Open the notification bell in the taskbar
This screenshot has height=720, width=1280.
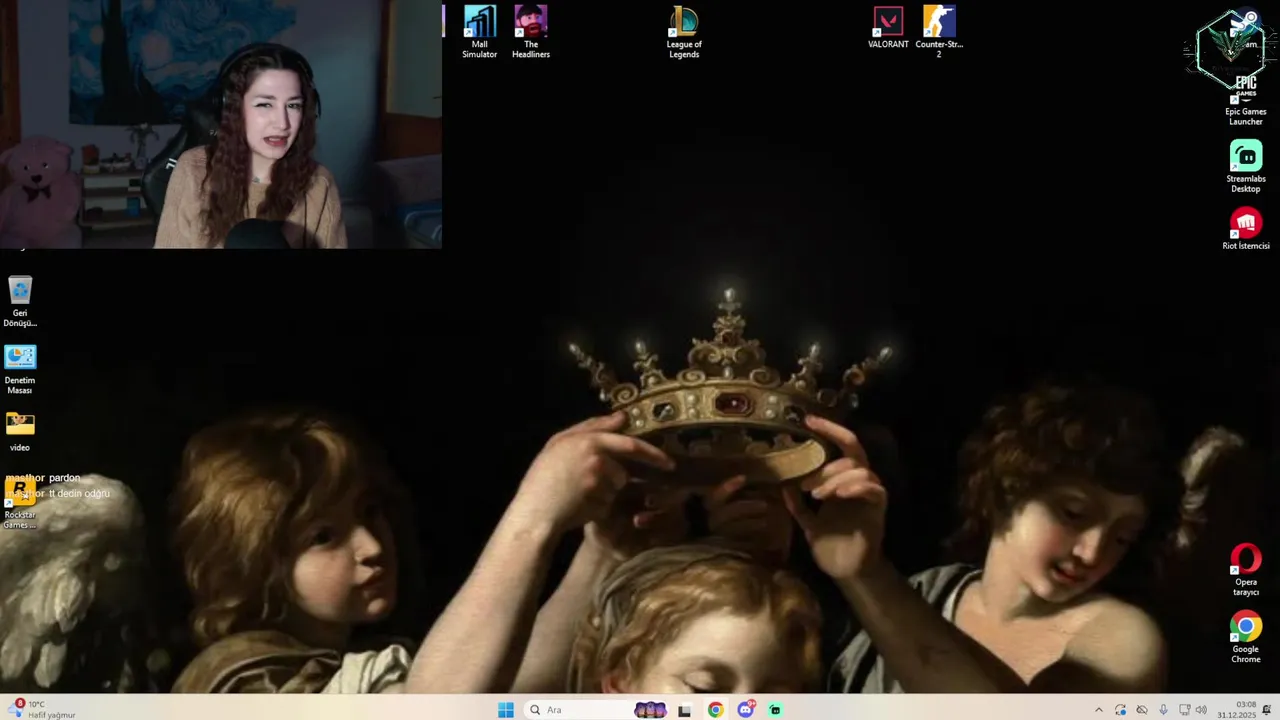[1267, 710]
